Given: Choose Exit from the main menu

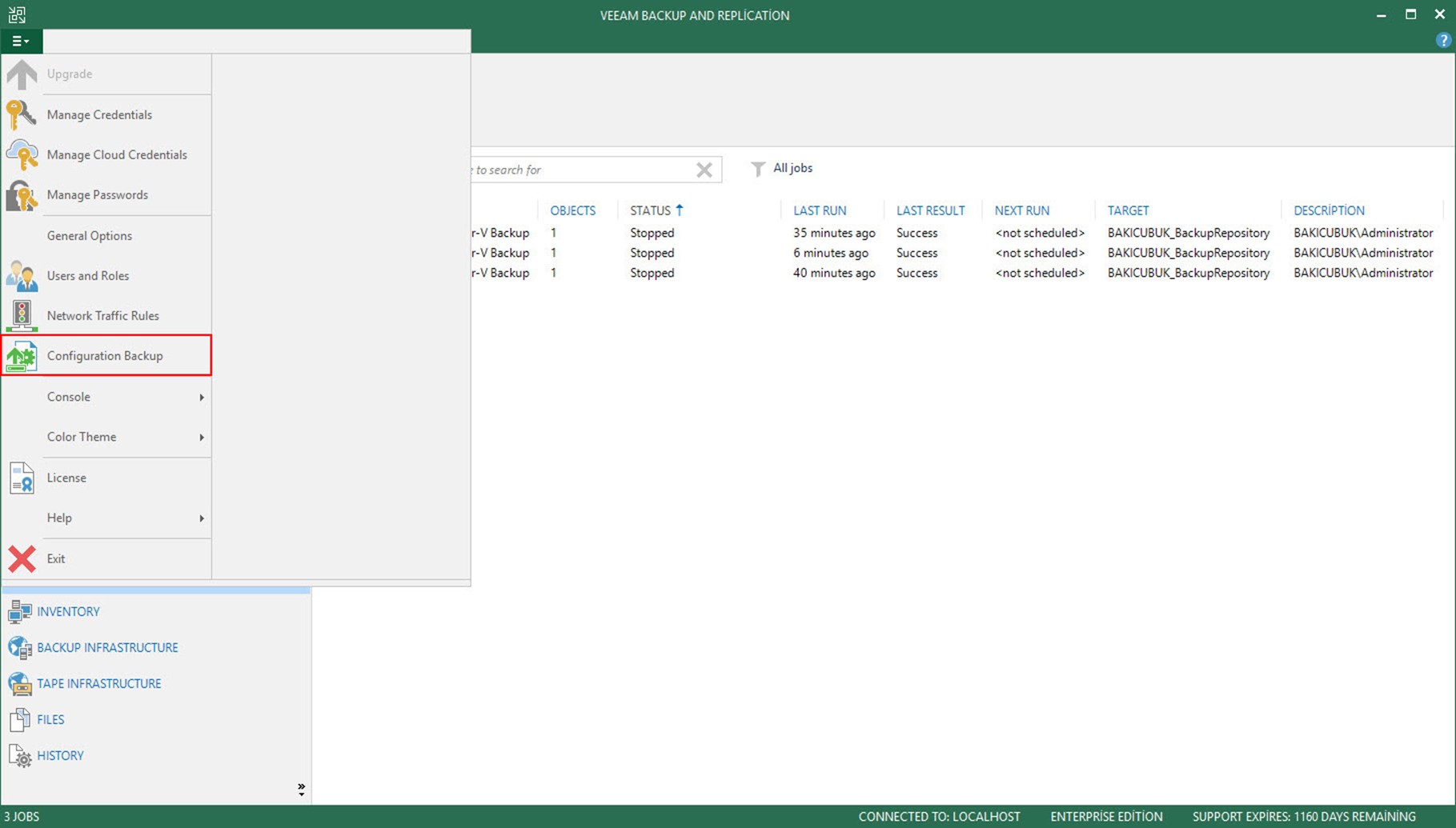Looking at the screenshot, I should pos(106,558).
